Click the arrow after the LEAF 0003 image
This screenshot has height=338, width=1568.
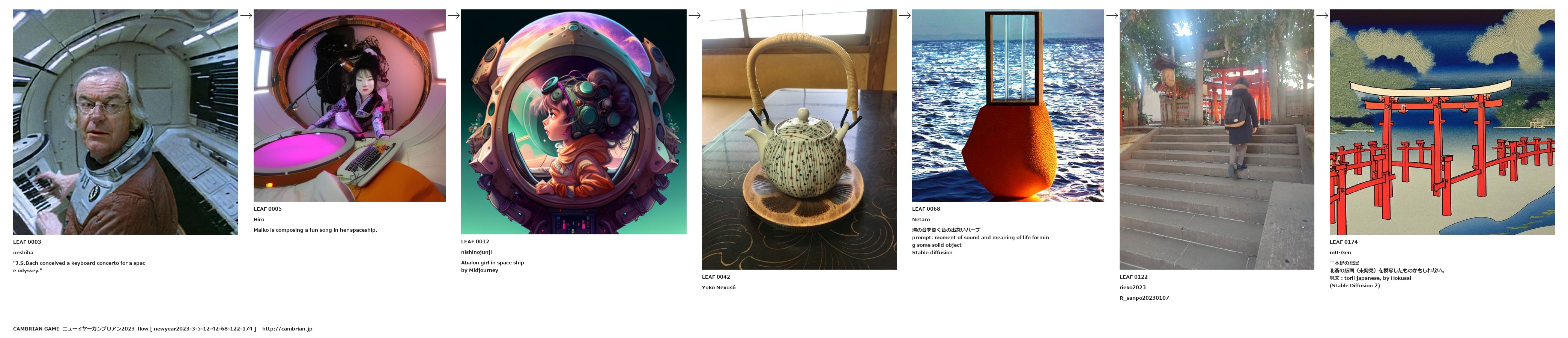pos(246,16)
